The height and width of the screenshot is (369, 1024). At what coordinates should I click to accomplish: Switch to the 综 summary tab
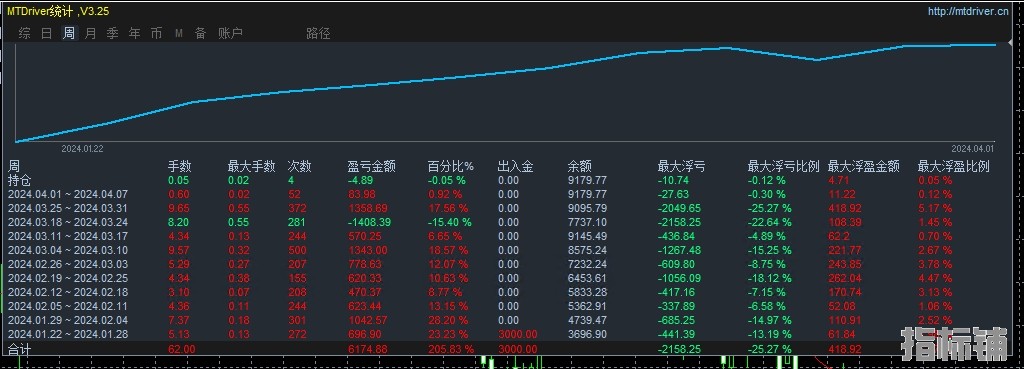tap(25, 33)
